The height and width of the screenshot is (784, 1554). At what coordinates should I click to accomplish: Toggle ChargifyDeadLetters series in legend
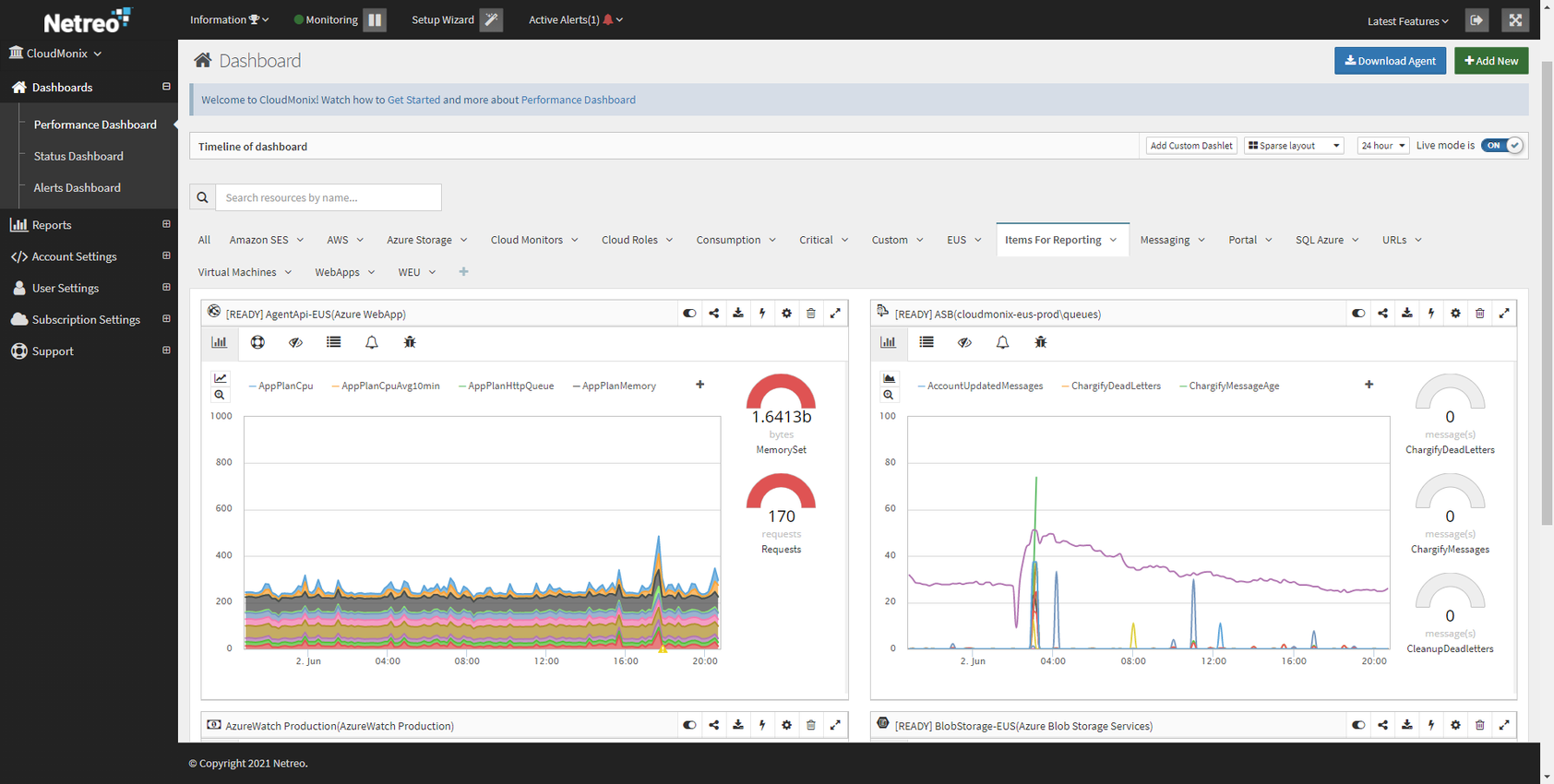(1111, 386)
